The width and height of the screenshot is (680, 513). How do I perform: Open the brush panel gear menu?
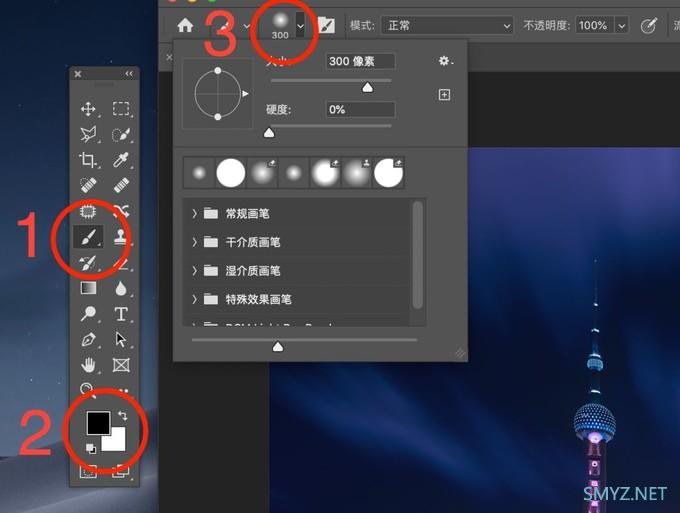(x=445, y=61)
